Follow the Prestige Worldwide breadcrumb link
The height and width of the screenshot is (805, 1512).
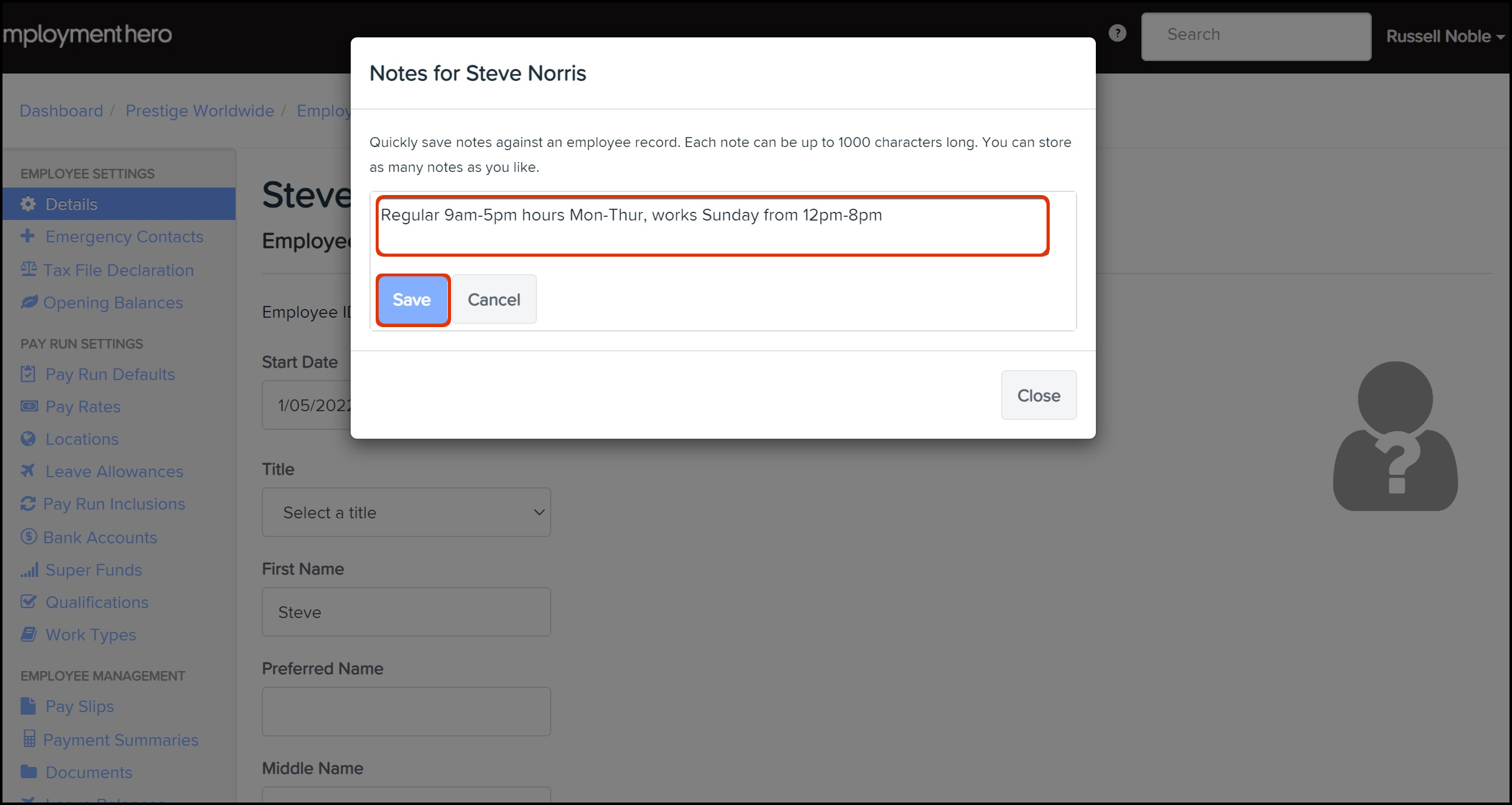click(199, 110)
